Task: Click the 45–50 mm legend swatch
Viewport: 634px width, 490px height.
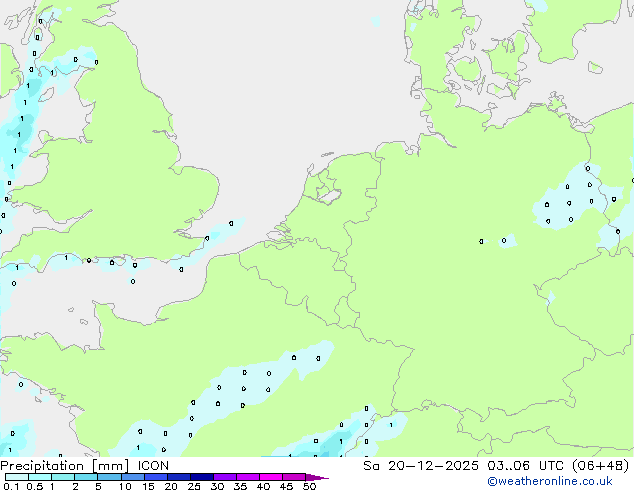Action: 294,477
